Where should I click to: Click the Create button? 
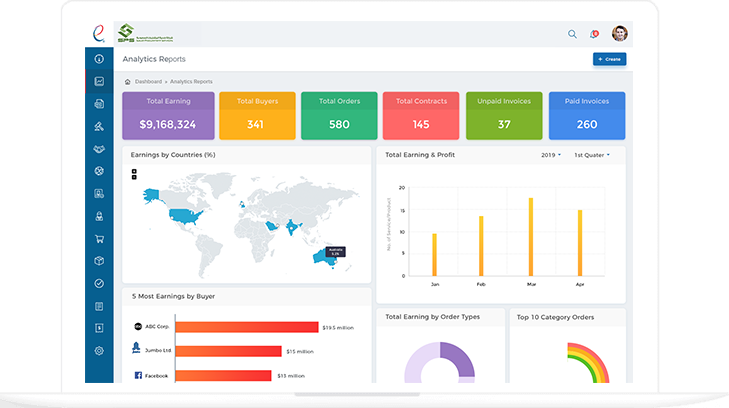609,59
